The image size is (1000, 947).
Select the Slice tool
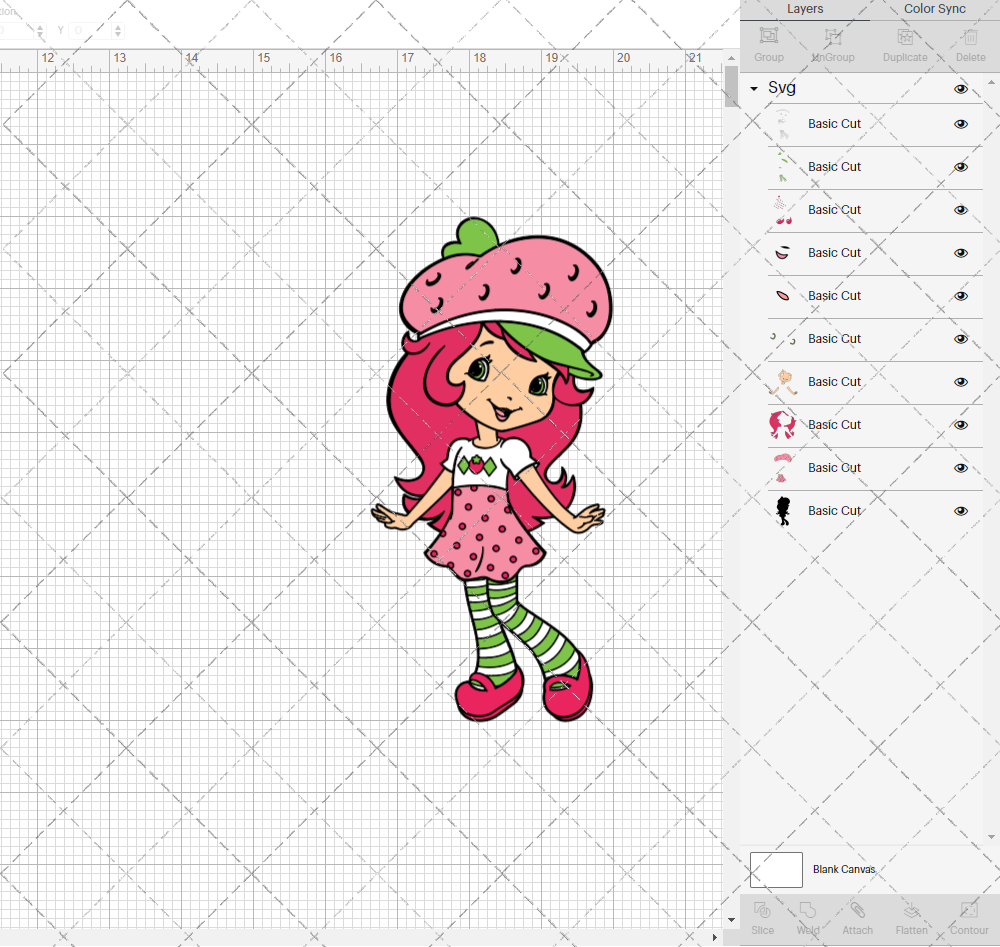[762, 909]
